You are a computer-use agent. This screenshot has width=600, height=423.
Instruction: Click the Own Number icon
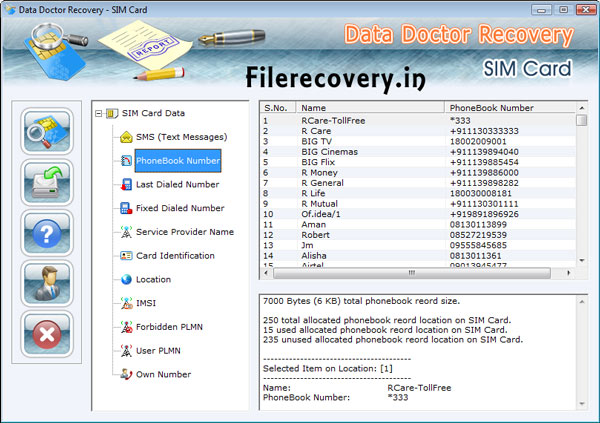pyautogui.click(x=126, y=374)
